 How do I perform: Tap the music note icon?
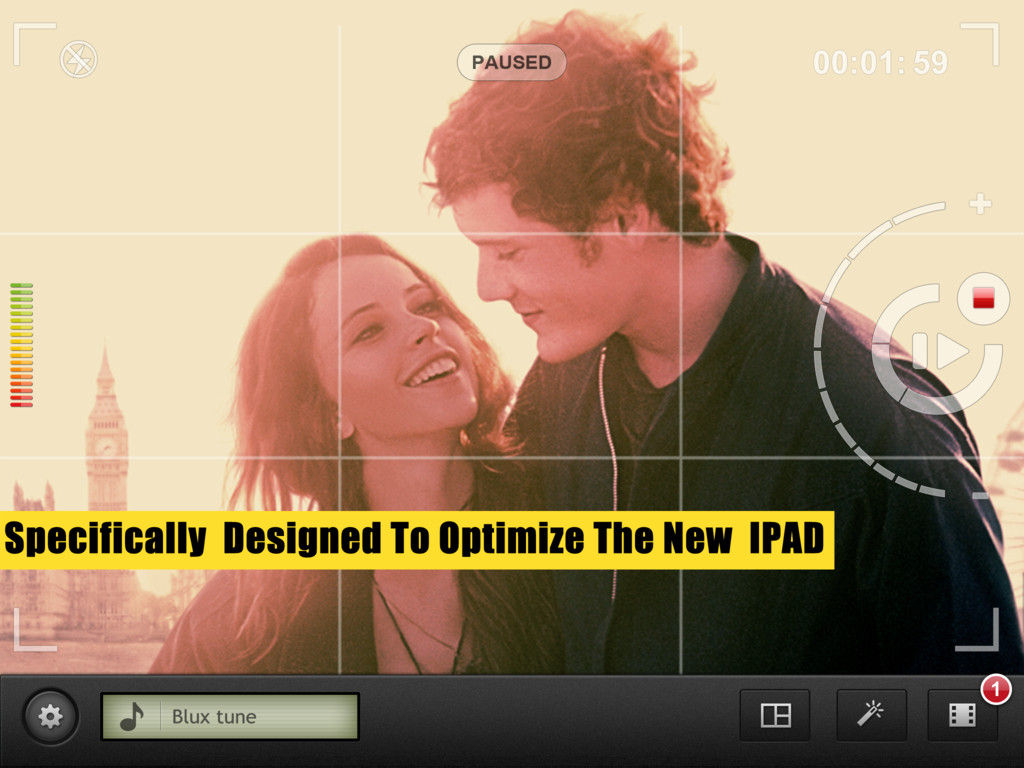coord(132,716)
